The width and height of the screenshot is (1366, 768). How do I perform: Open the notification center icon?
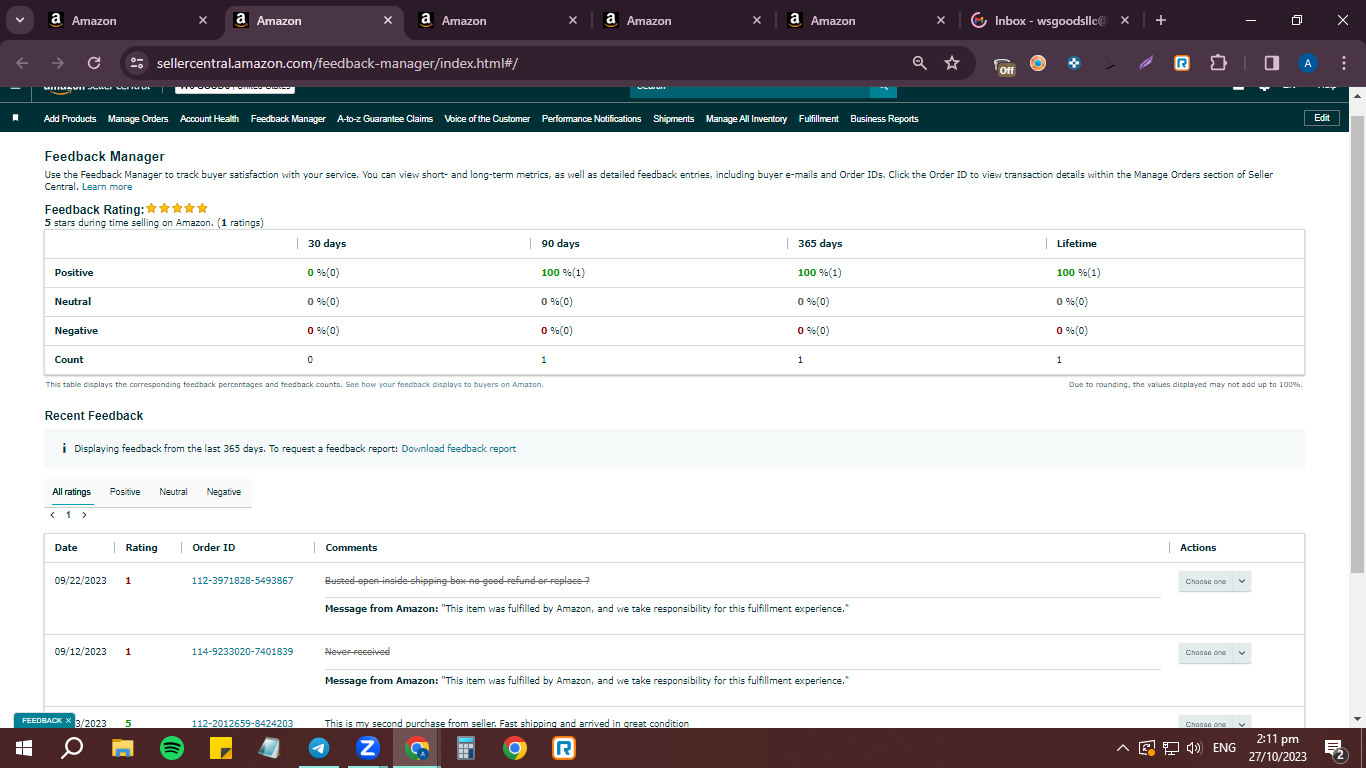coord(1334,748)
